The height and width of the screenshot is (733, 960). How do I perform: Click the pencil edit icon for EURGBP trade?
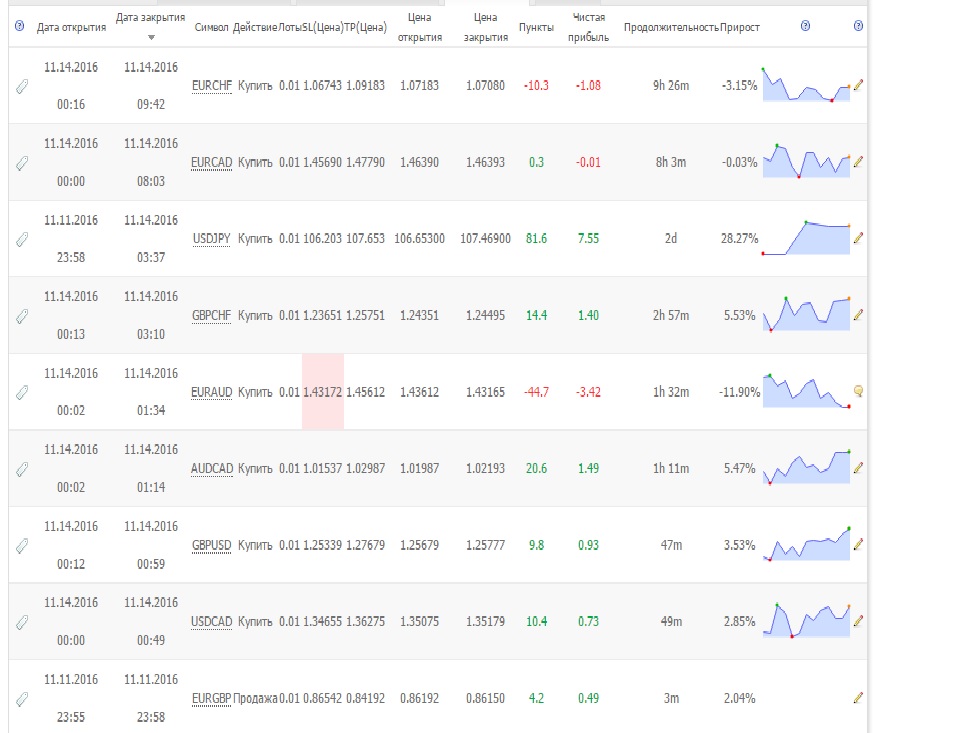pos(858,698)
